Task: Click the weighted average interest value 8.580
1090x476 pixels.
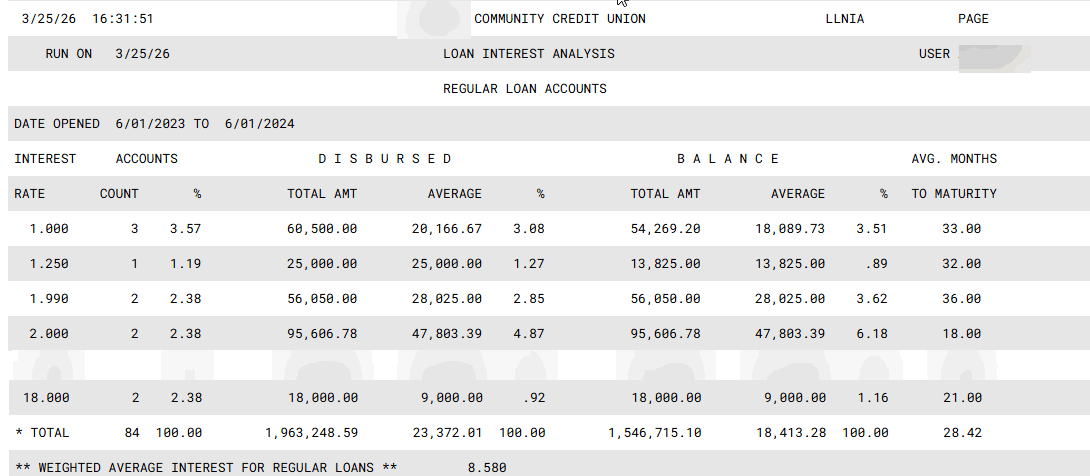Action: 487,467
